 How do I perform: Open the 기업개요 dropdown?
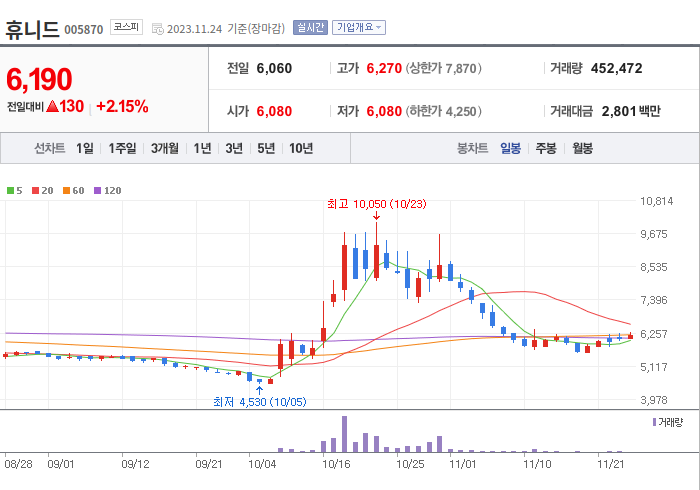click(358, 28)
